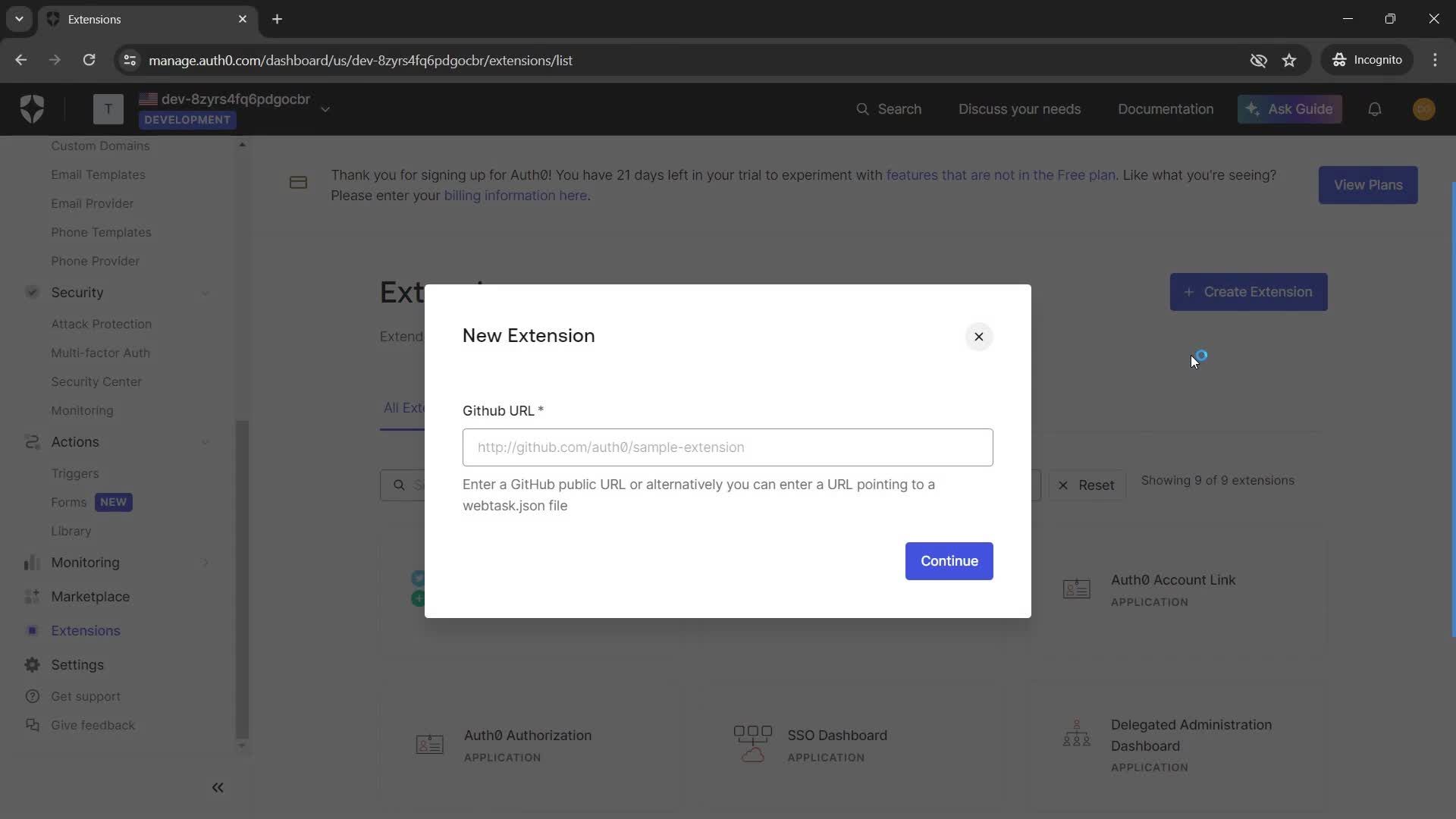Screen dimensions: 1456x819
Task: Open the Documentation link
Action: tap(1165, 109)
